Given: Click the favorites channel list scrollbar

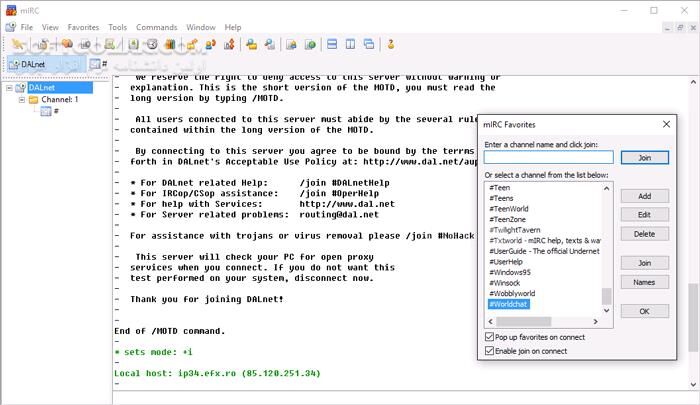Looking at the screenshot, I should click(x=607, y=250).
